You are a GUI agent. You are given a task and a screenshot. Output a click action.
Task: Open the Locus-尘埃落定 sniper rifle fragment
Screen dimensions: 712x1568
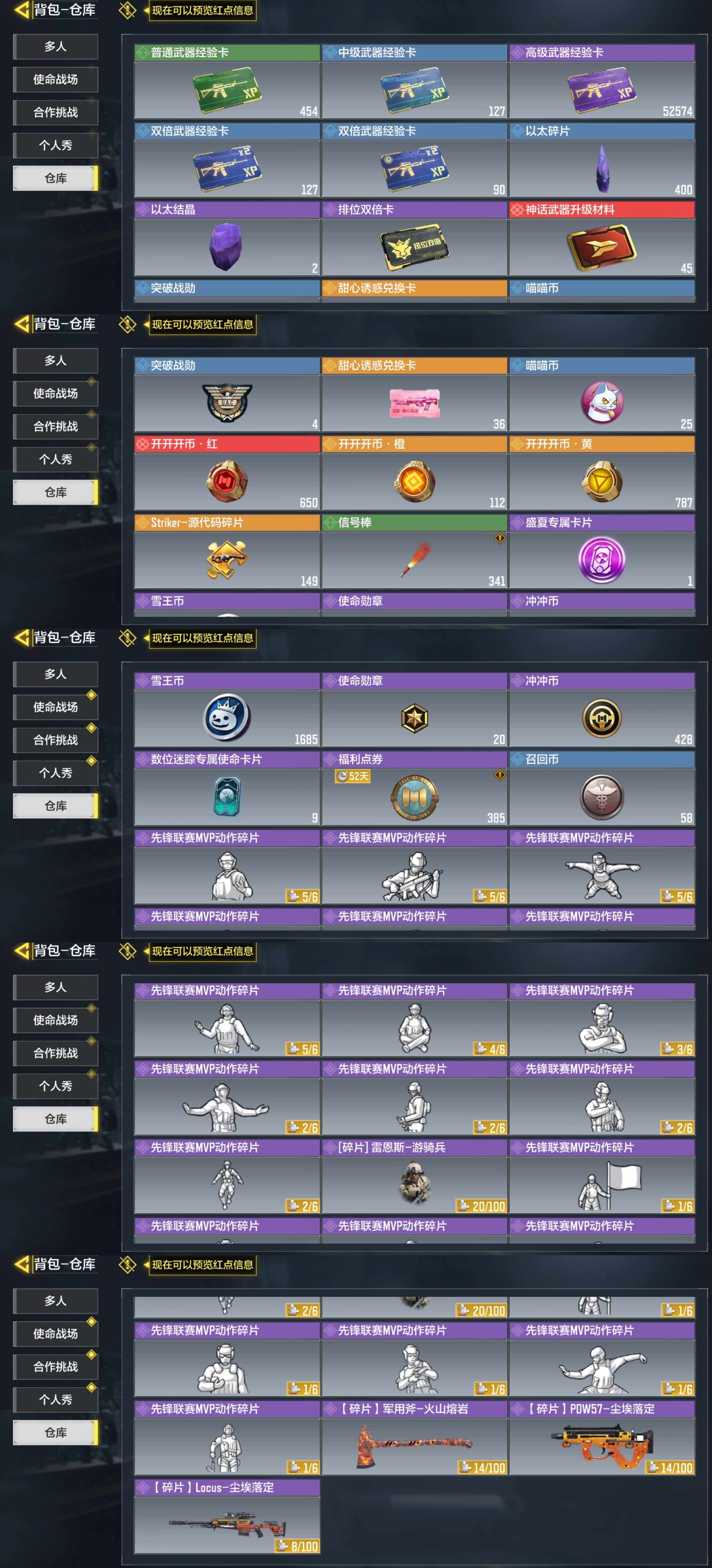(x=227, y=1525)
